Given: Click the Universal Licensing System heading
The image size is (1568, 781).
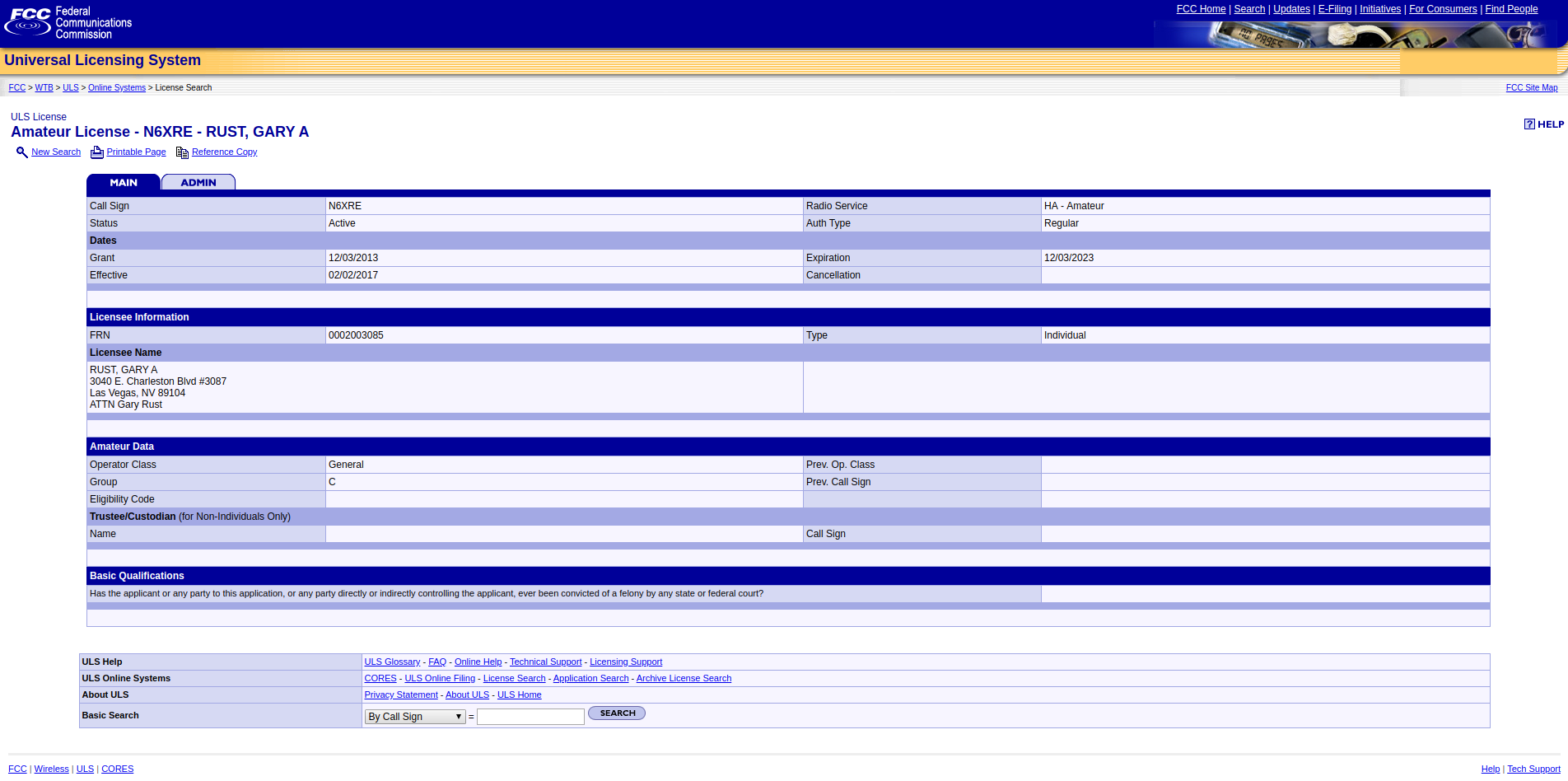Looking at the screenshot, I should [102, 60].
